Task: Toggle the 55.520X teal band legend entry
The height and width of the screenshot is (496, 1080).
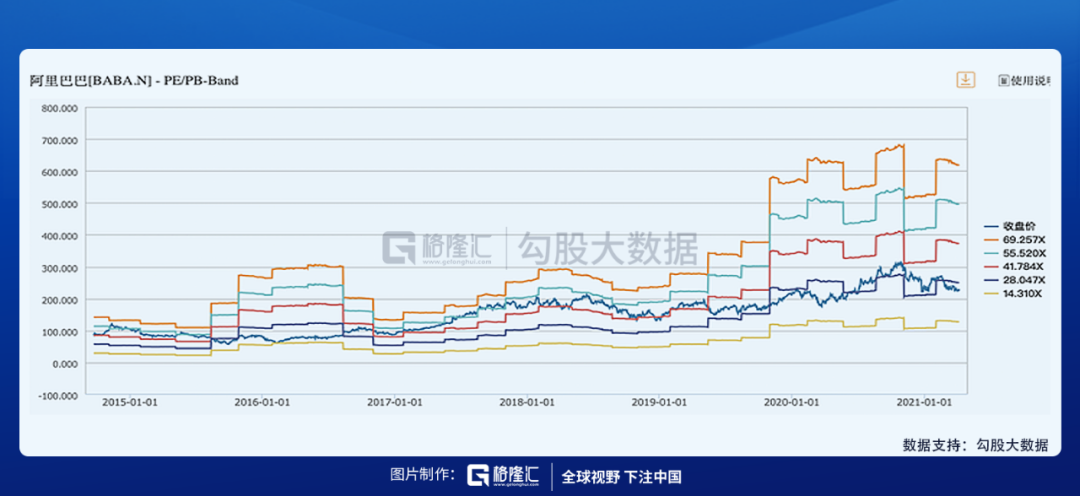Action: pyautogui.click(x=1015, y=253)
